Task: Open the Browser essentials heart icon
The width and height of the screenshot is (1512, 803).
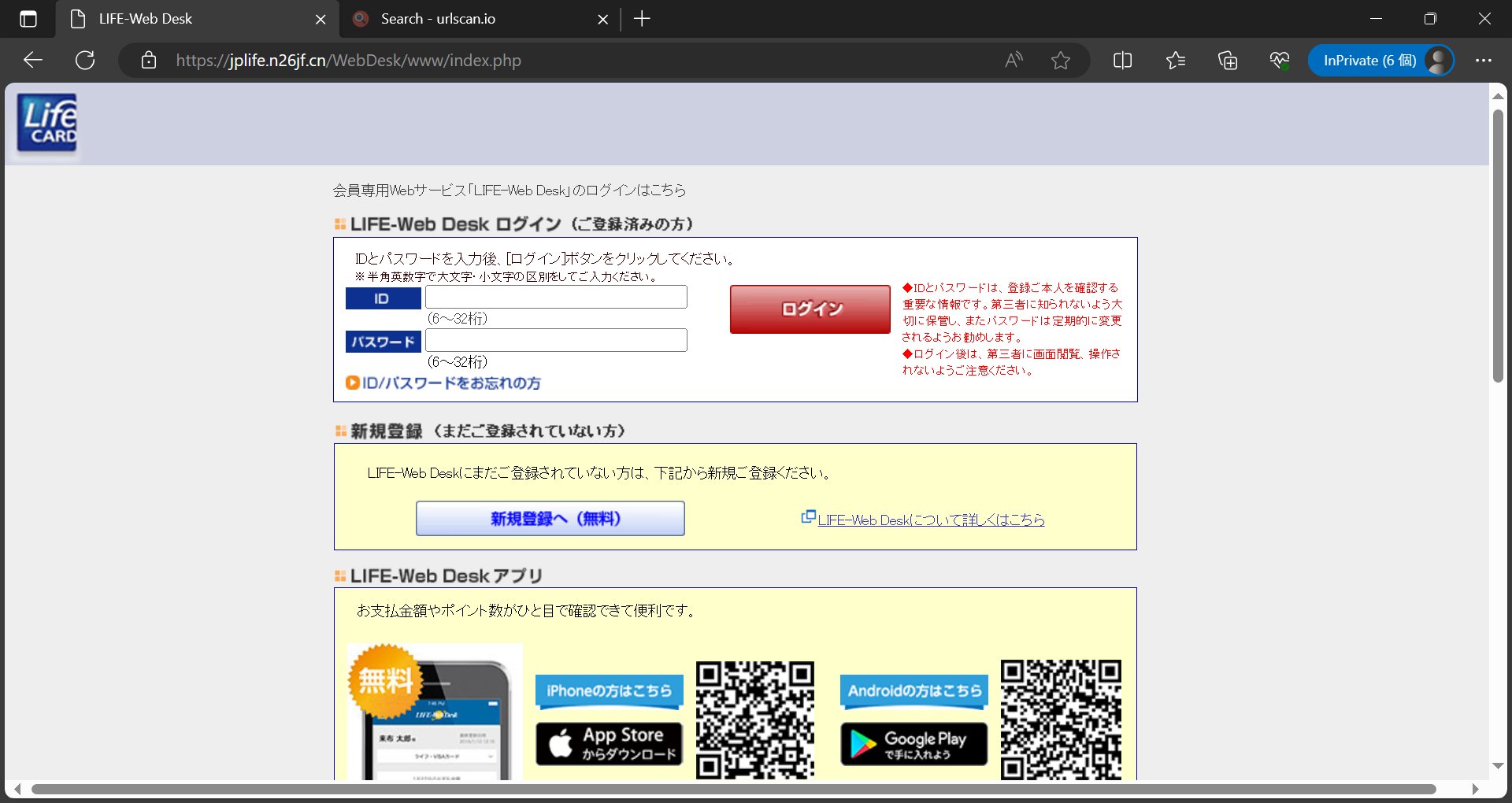Action: [x=1280, y=60]
